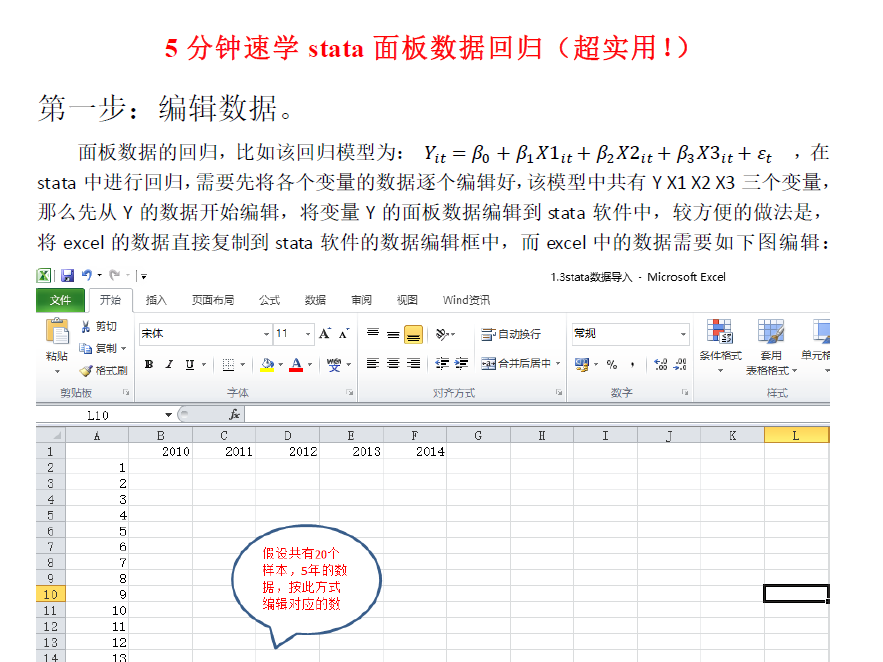Switch to the 页面布局 Page Layout tab
The height and width of the screenshot is (662, 883).
tap(213, 300)
